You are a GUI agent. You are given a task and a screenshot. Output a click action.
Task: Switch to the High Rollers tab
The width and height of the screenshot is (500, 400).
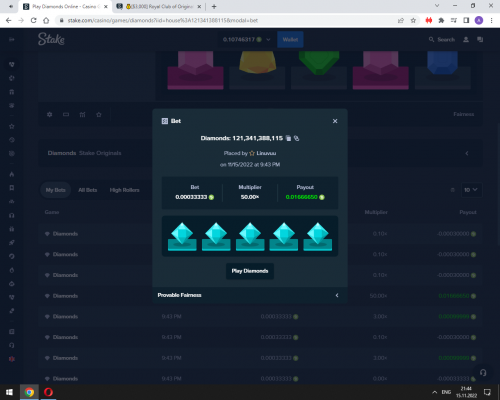click(x=124, y=190)
